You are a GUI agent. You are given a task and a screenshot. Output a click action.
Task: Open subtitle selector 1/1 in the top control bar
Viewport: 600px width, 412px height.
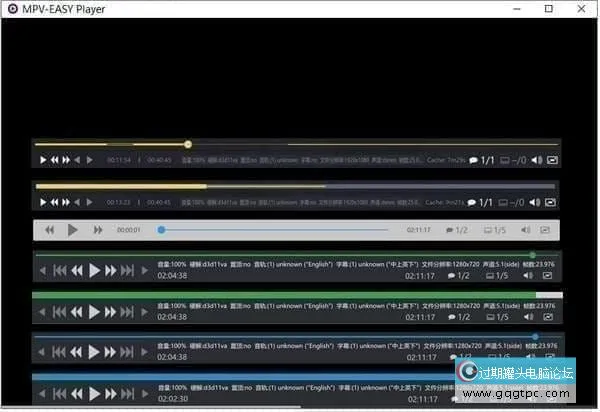(481, 160)
